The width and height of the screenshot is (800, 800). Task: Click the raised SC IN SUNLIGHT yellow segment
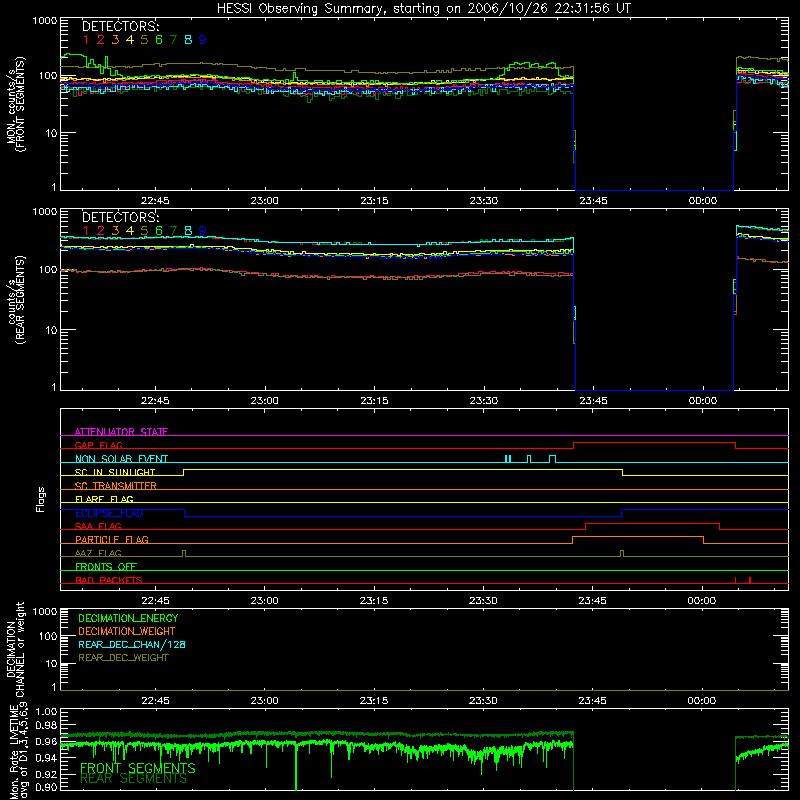tap(403, 469)
